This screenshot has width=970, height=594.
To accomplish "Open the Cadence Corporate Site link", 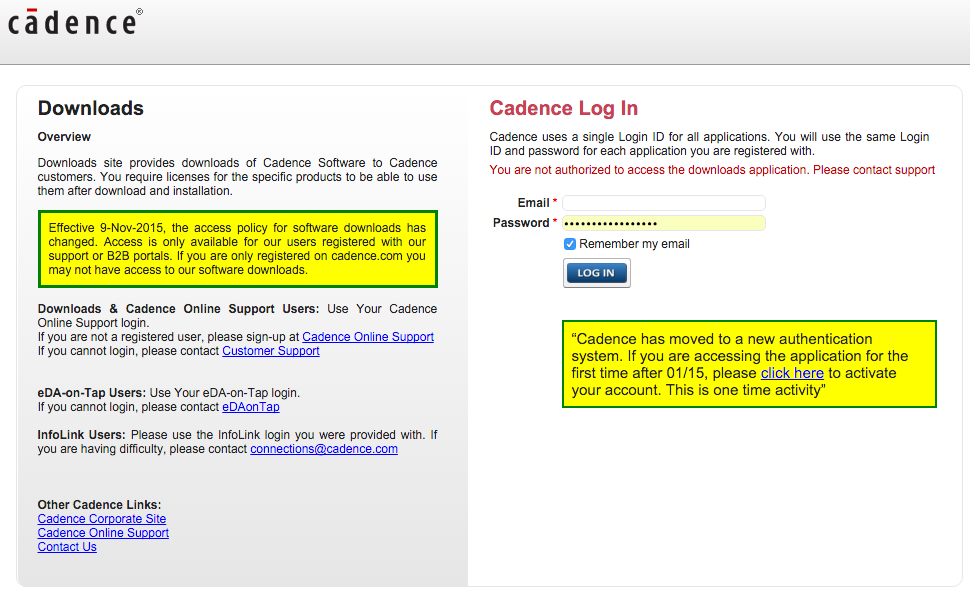I will pos(102,519).
